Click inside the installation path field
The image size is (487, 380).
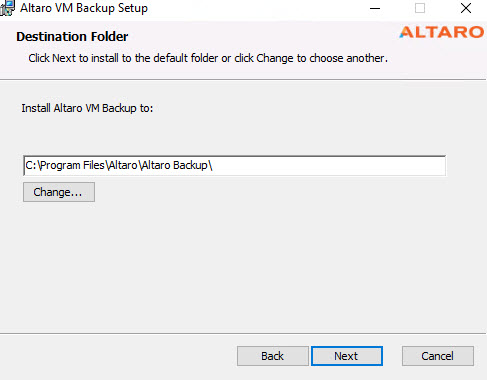click(x=234, y=165)
